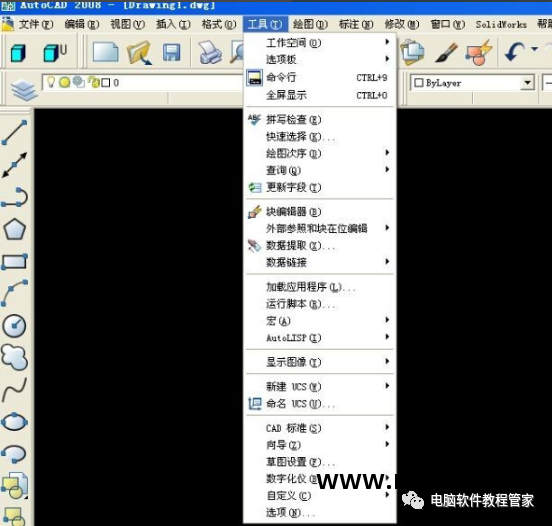Screen dimensions: 552x526
Task: Choose 块编辑器 menu entry
Action: tap(320, 212)
